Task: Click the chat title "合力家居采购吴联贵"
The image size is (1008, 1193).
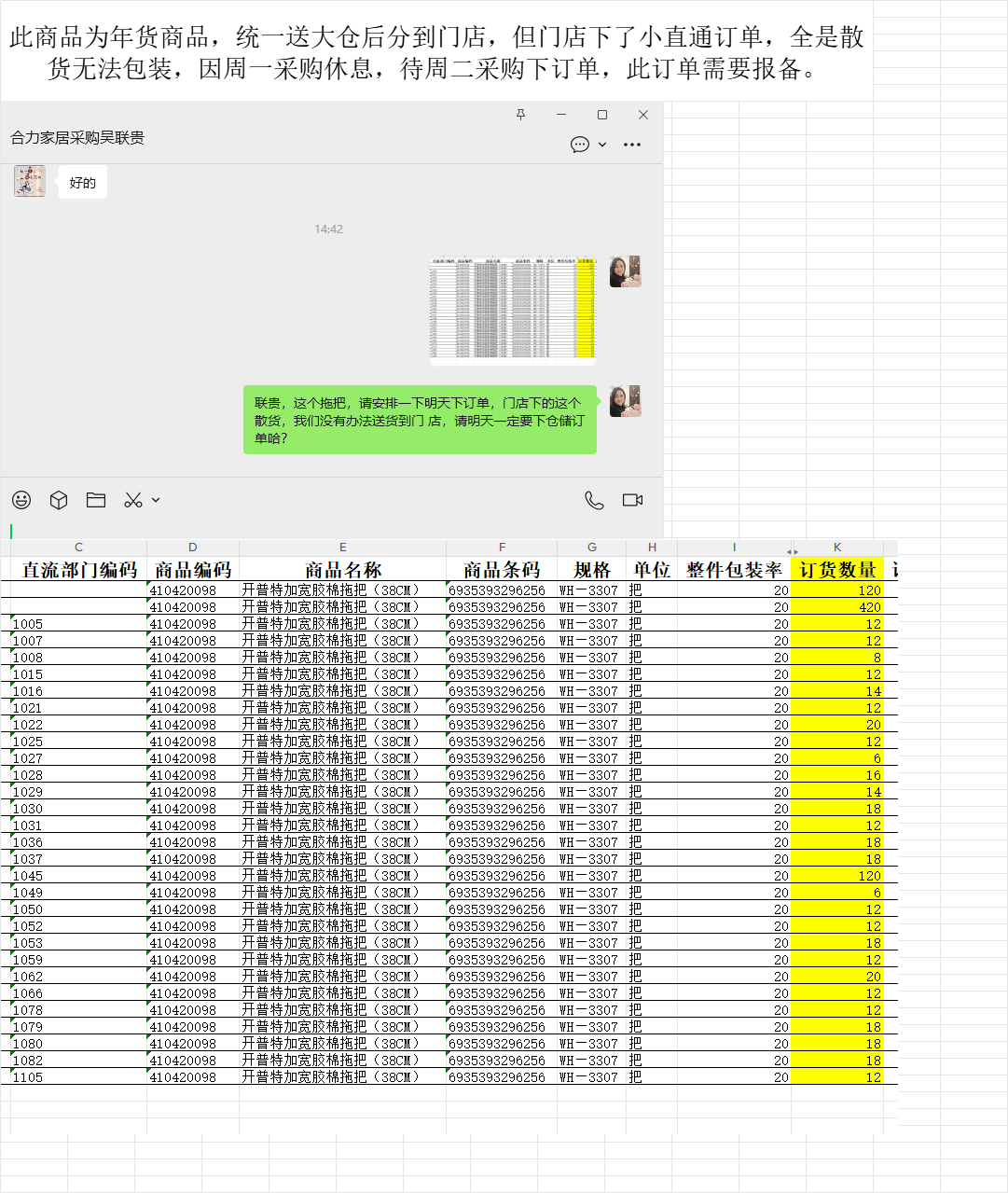Action: tap(77, 138)
